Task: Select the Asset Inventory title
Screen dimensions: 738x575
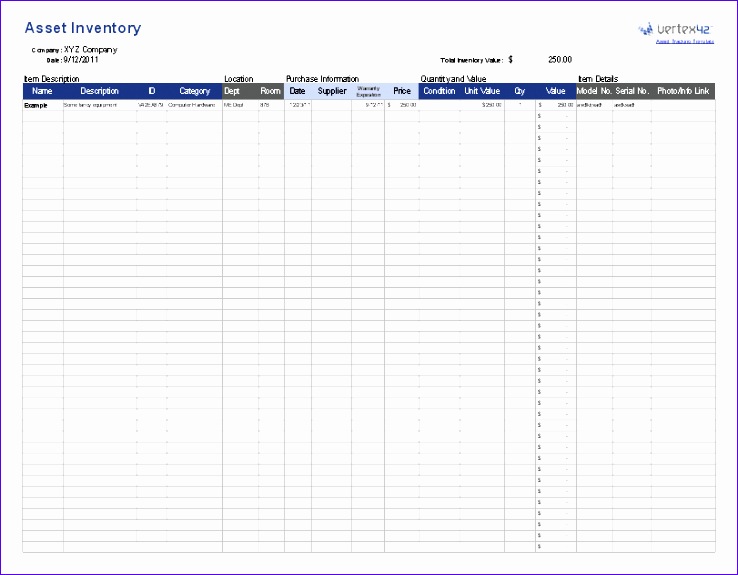Action: pyautogui.click(x=83, y=28)
